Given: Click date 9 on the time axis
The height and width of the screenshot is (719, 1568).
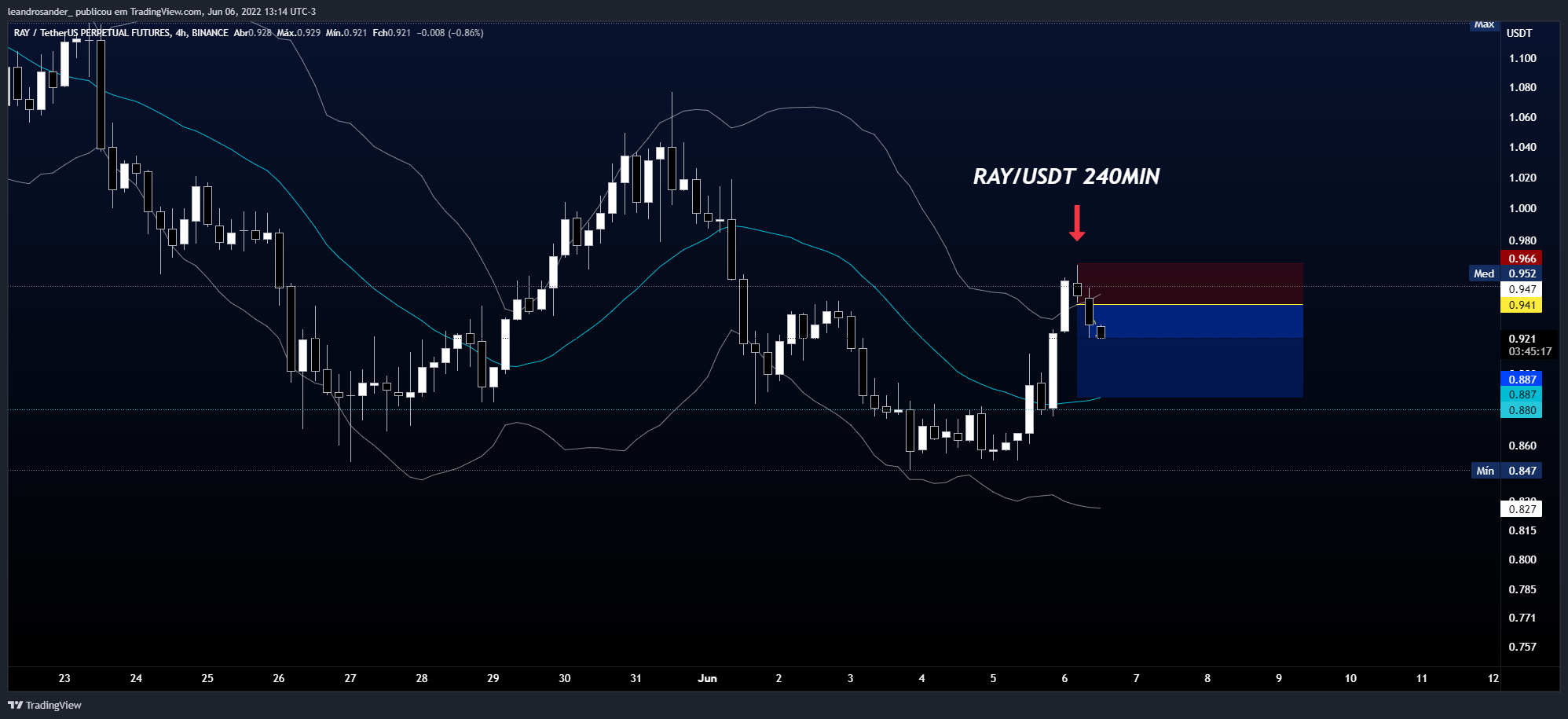Looking at the screenshot, I should 1279,678.
